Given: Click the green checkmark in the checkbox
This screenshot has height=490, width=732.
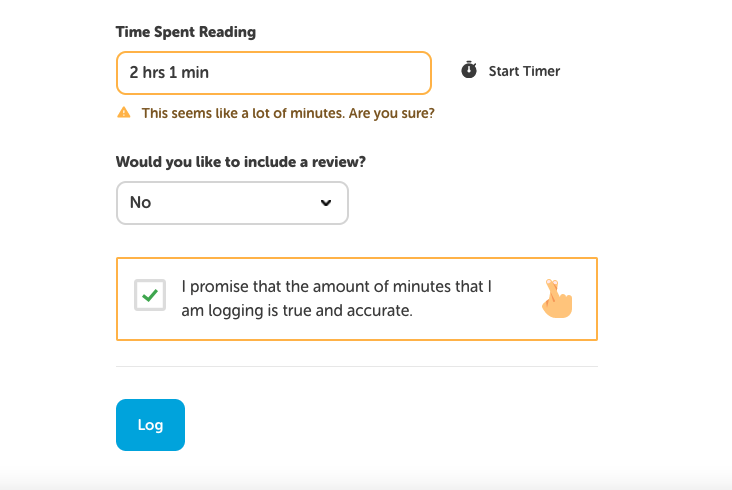Looking at the screenshot, I should [150, 296].
